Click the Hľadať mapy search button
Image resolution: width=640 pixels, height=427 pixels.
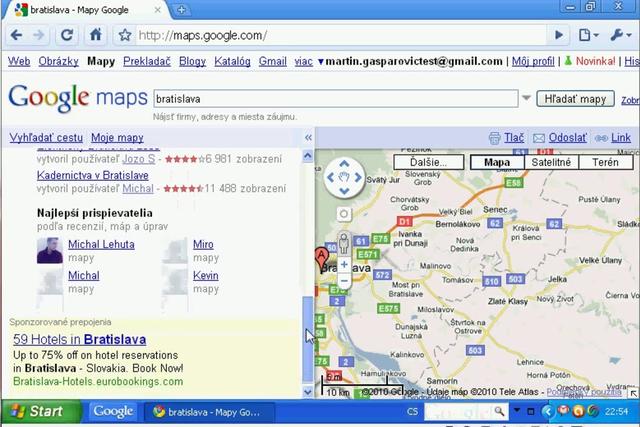(x=575, y=99)
